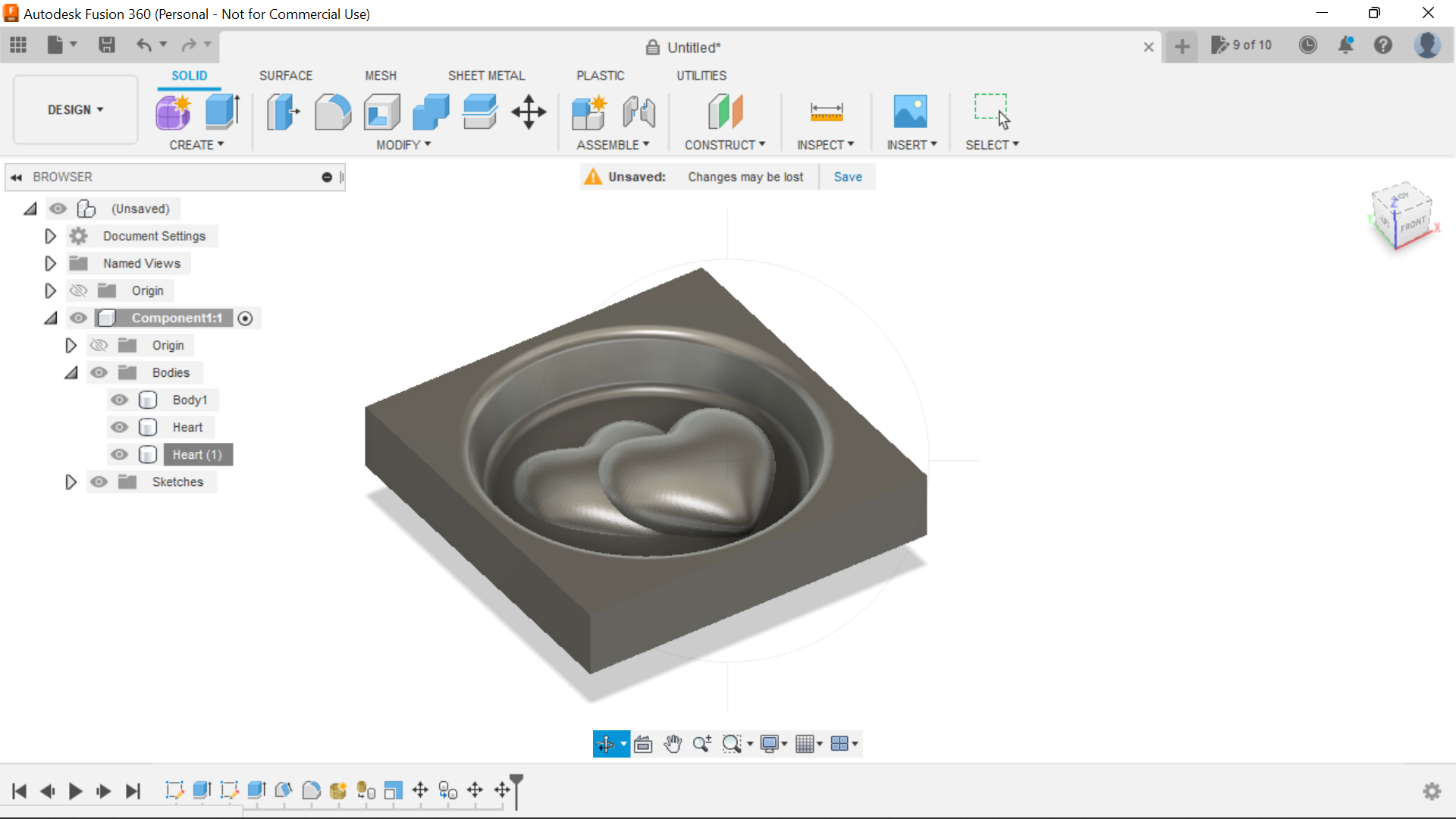Screen dimensions: 1456x819
Task: Toggle visibility of Heart (1) body
Action: 119,454
